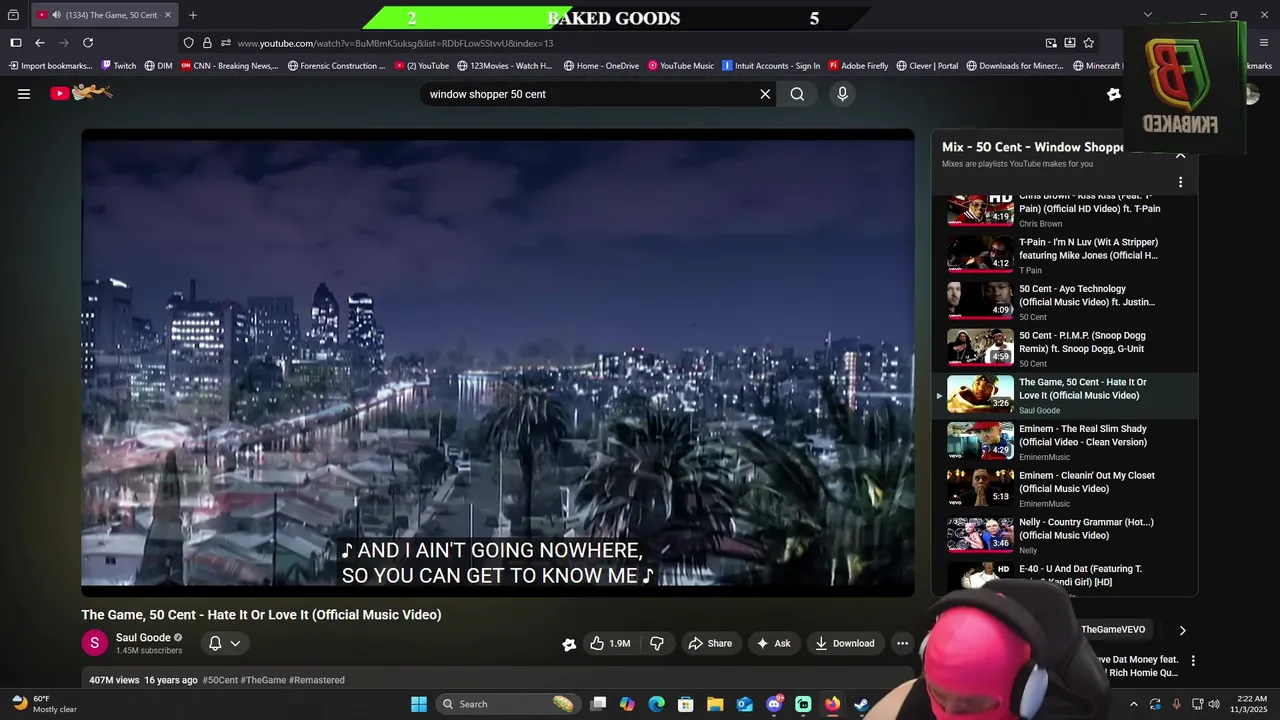Open the Mix playlist options menu

coord(1180,182)
